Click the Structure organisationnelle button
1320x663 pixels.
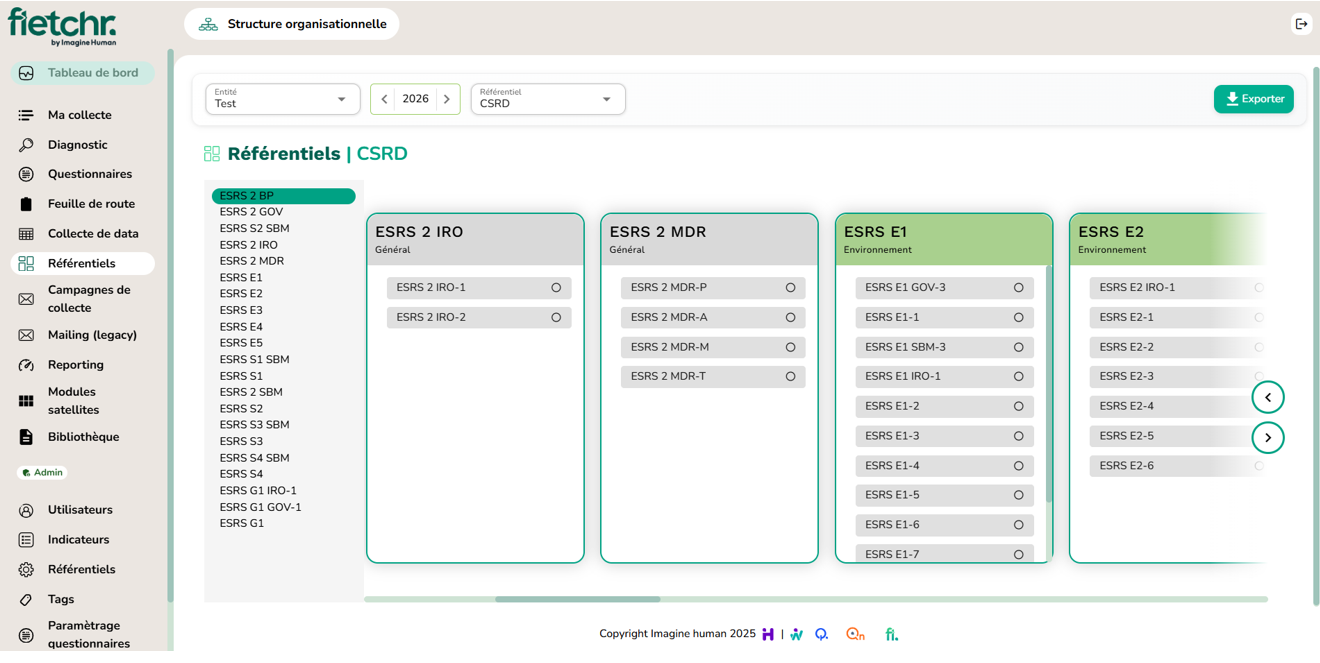click(x=291, y=24)
